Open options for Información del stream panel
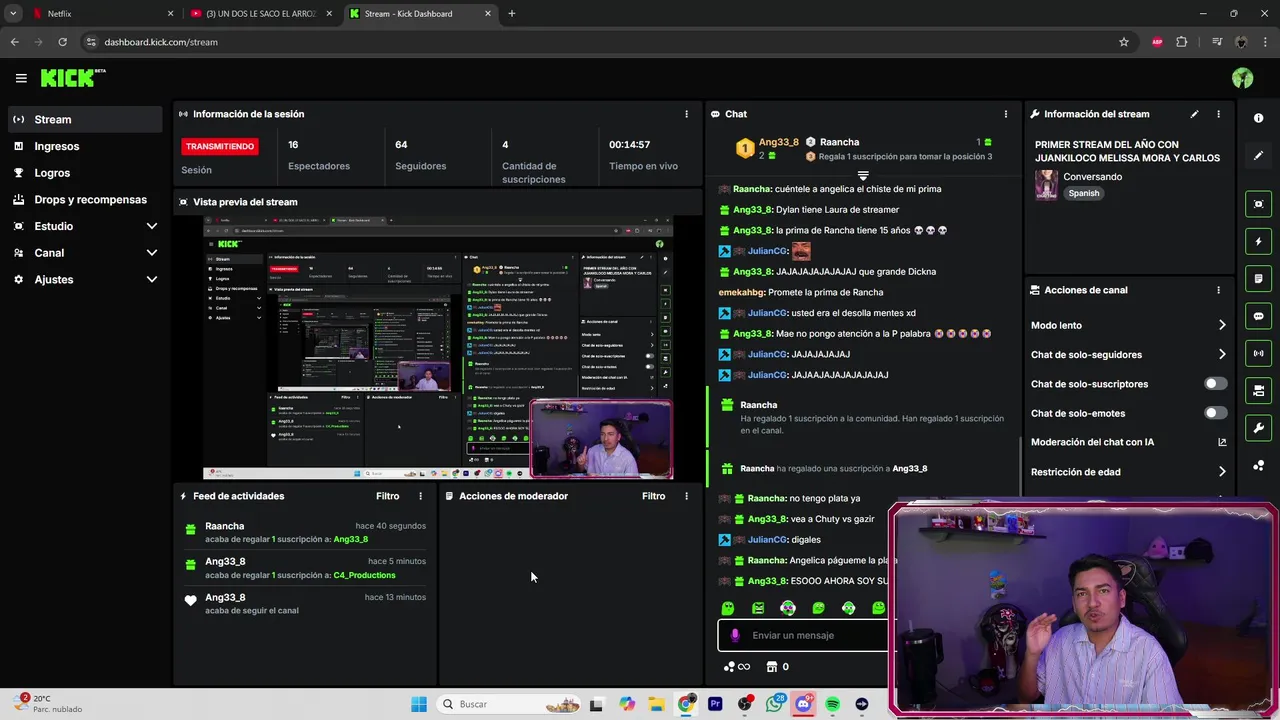The image size is (1280, 720). [x=1218, y=114]
